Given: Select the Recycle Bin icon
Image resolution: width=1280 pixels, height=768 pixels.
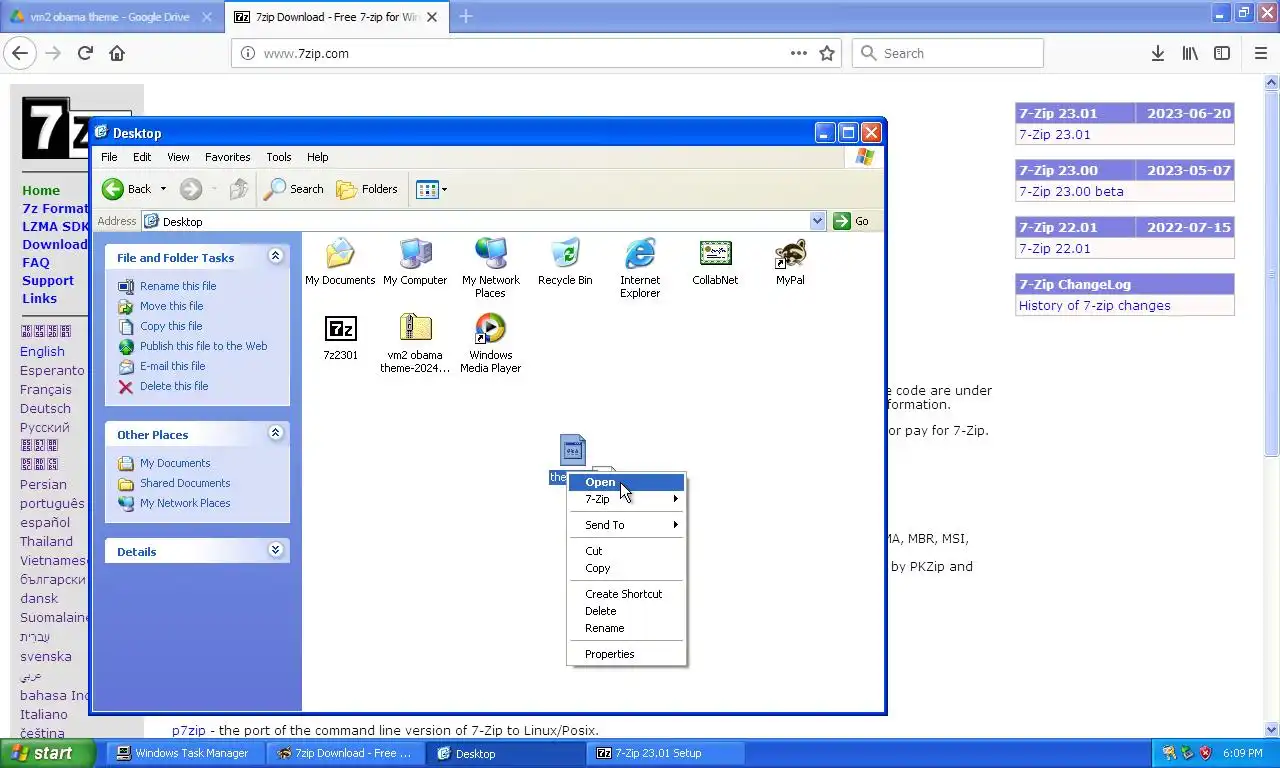Looking at the screenshot, I should pos(565,262).
